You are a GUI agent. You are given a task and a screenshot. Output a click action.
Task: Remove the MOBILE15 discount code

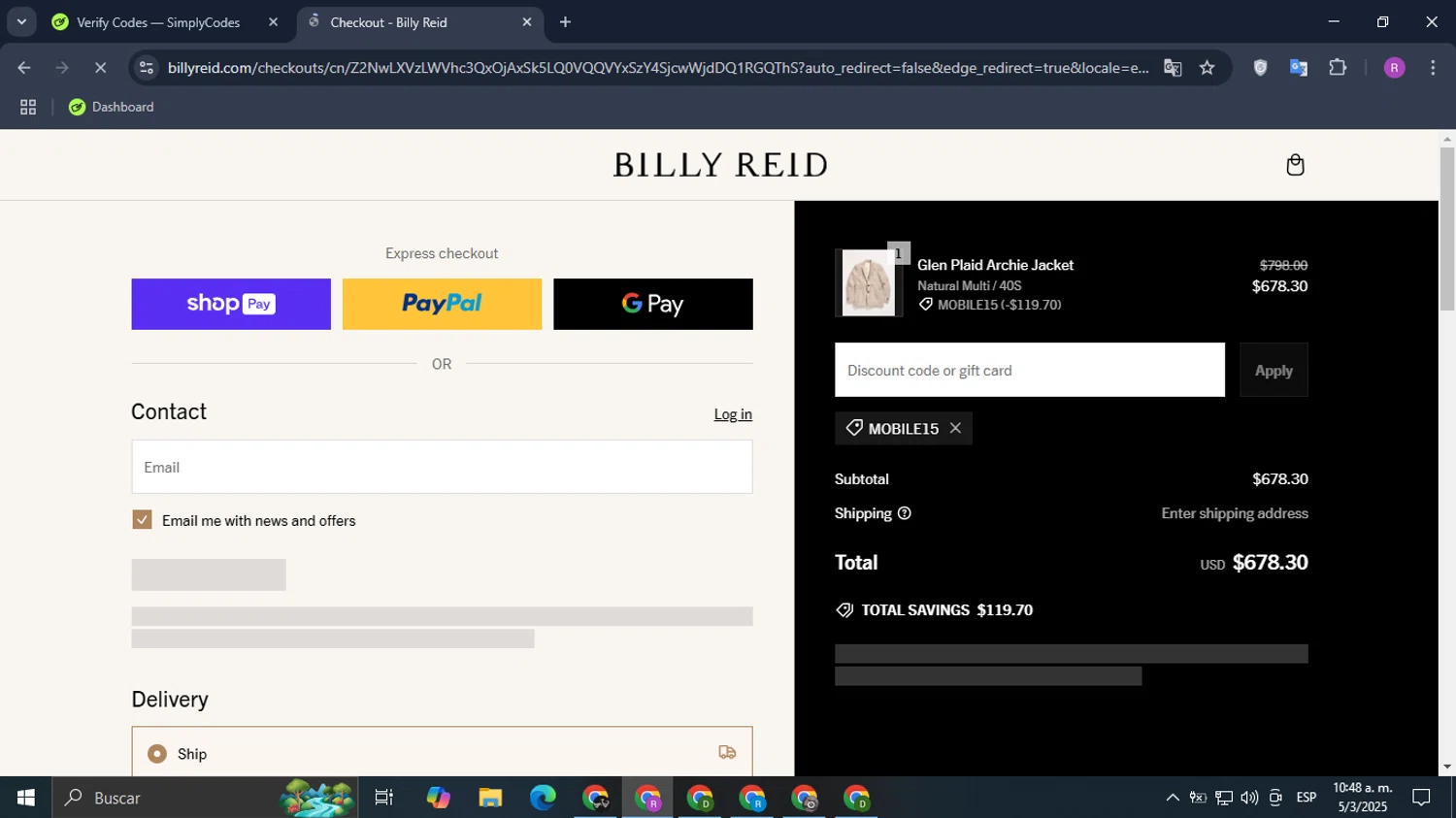[x=955, y=428]
